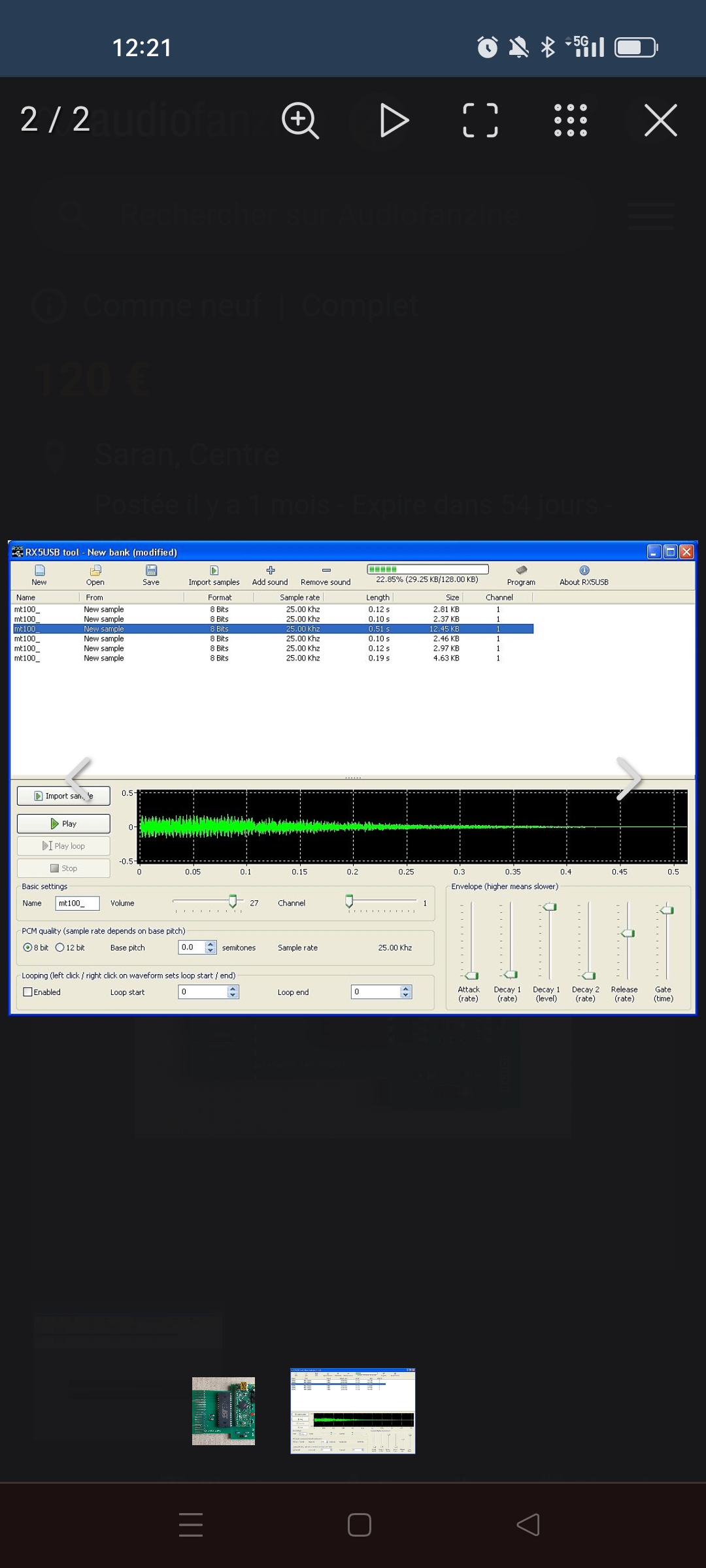This screenshot has width=706, height=1568.
Task: Select the sample row sized 2.37 KB
Action: [273, 619]
